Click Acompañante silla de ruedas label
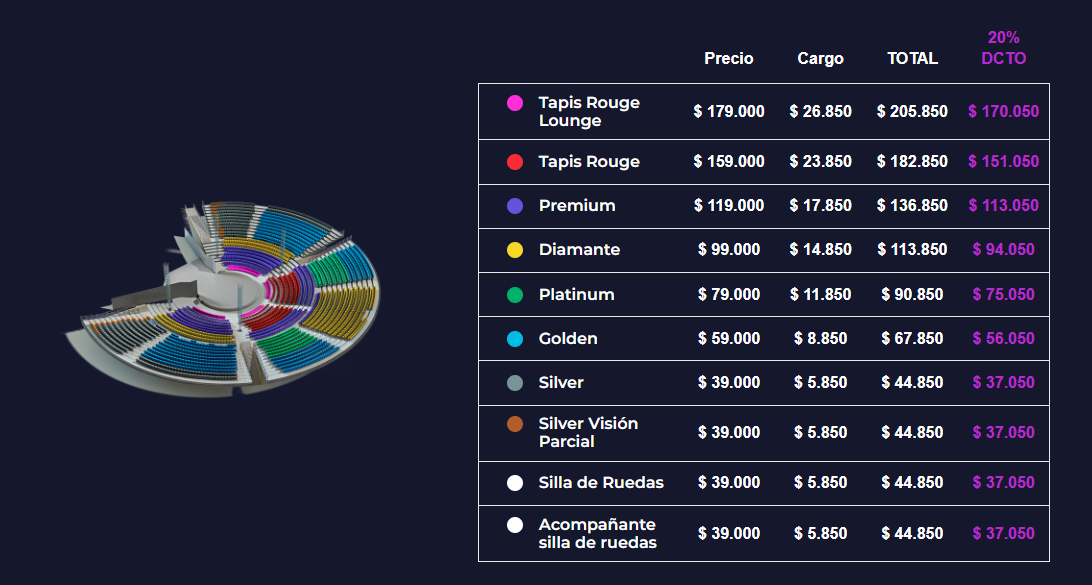1092x585 pixels. point(597,533)
